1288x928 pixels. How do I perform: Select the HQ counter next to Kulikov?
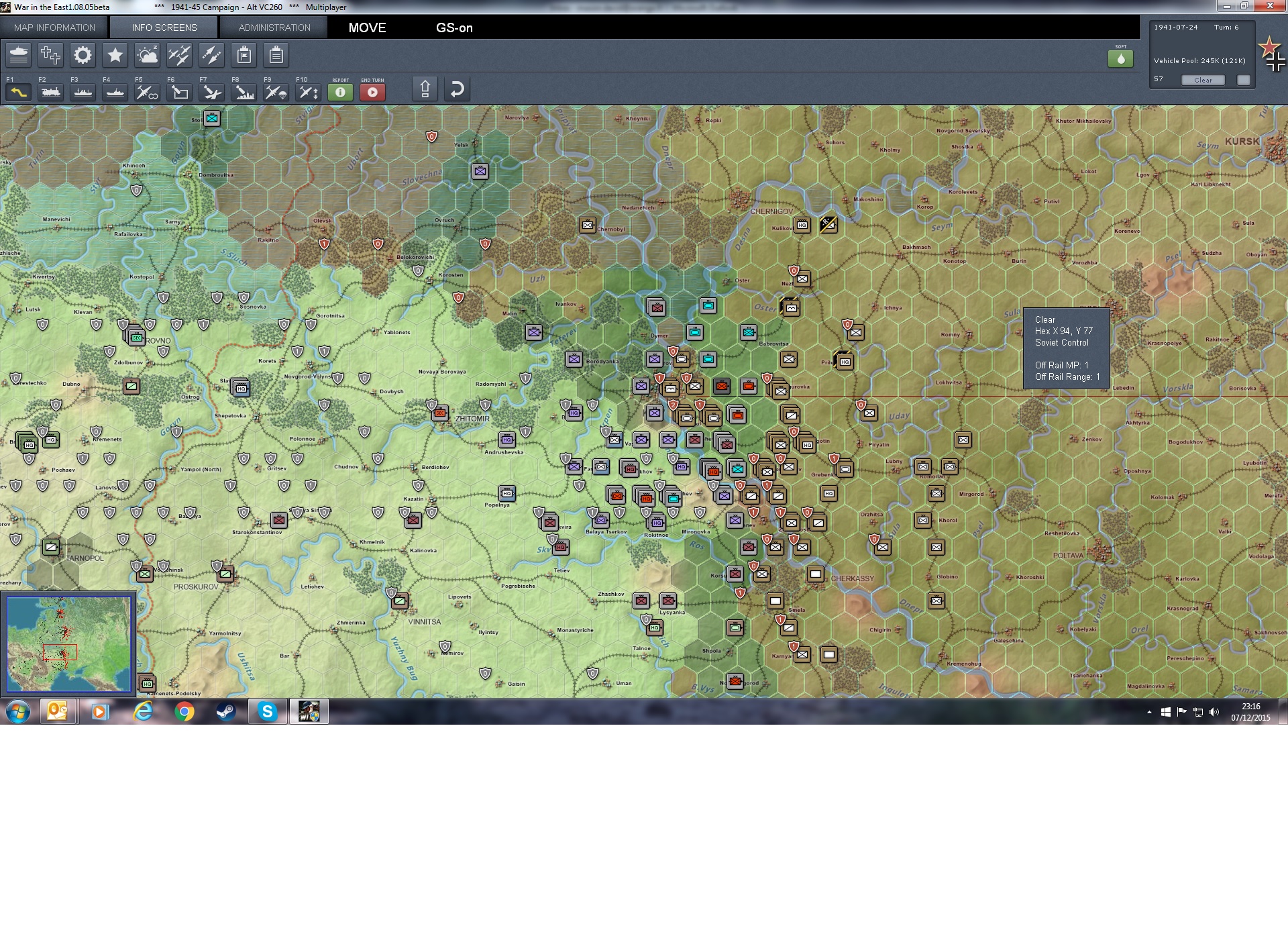coord(802,225)
